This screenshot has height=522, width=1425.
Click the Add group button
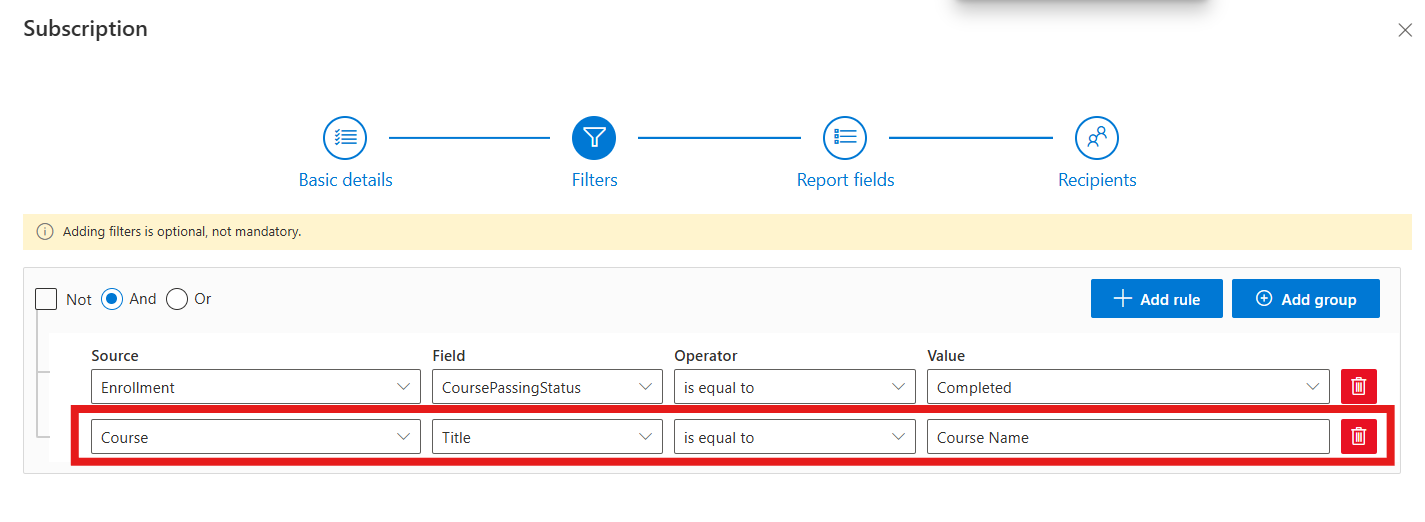[1305, 299]
